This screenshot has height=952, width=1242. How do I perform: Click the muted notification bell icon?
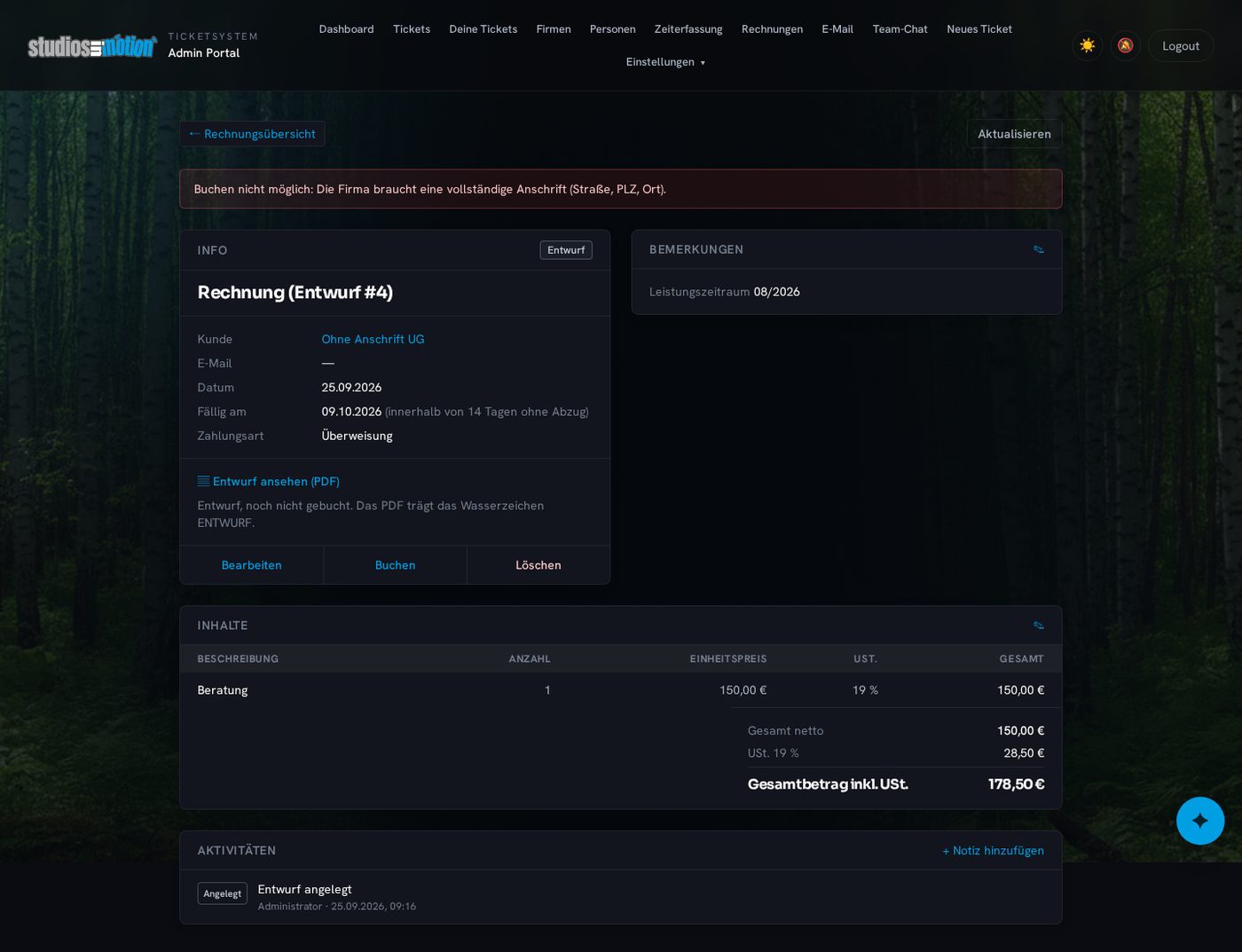1125,45
